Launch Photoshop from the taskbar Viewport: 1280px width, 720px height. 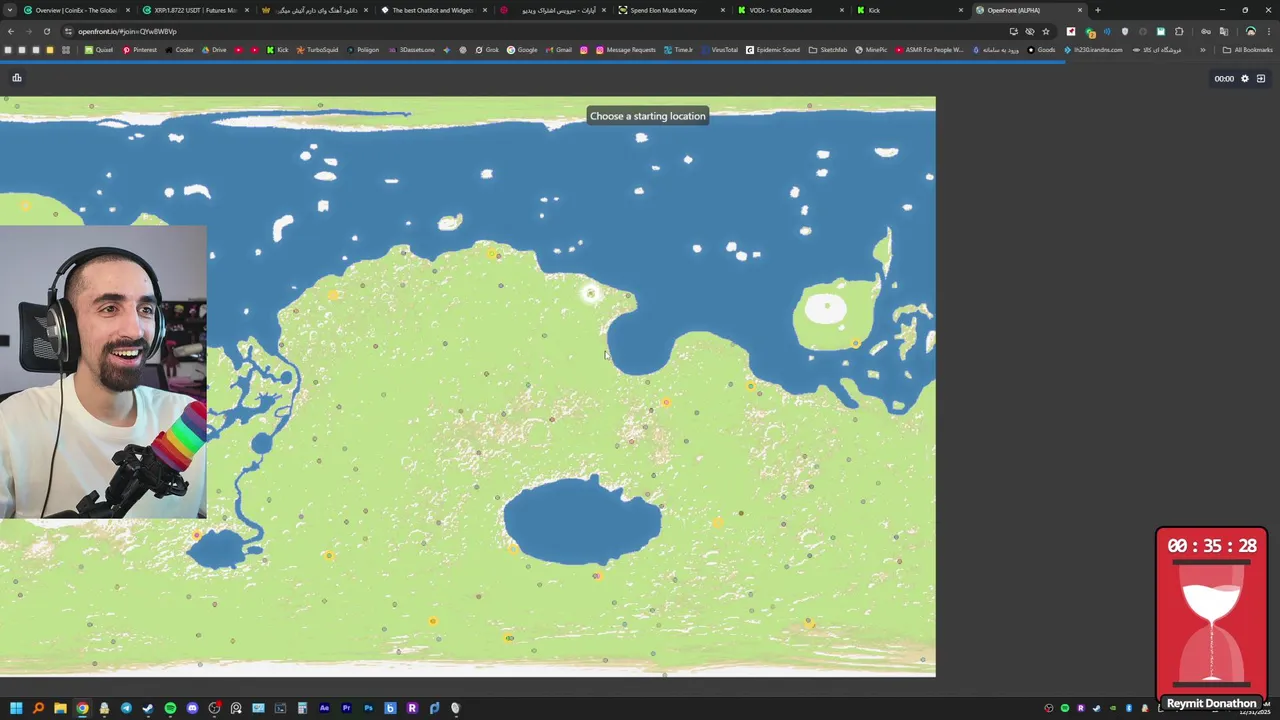(368, 708)
